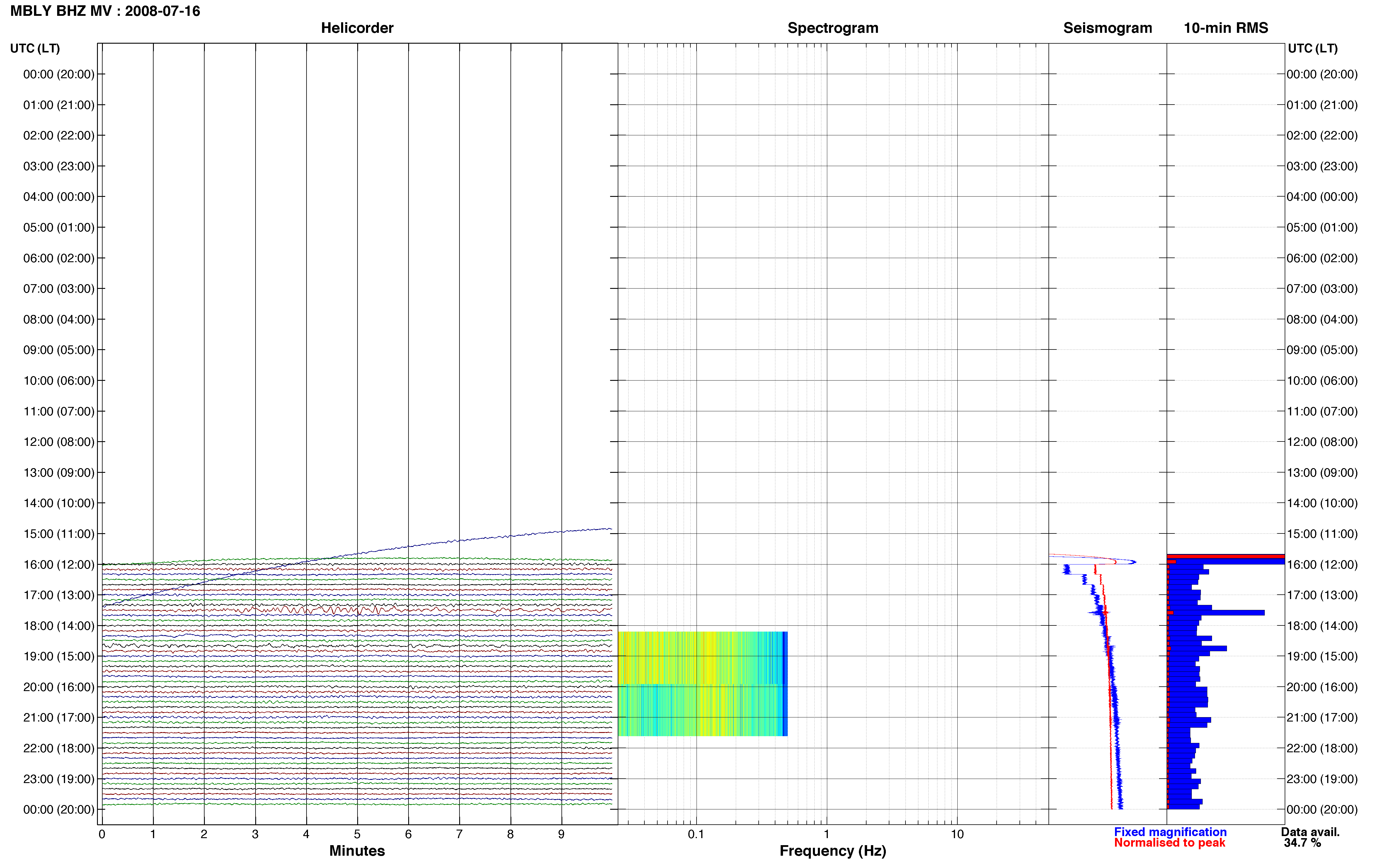Click left axis label 12:00 (08:00)
The image size is (1389, 868).
[x=59, y=442]
